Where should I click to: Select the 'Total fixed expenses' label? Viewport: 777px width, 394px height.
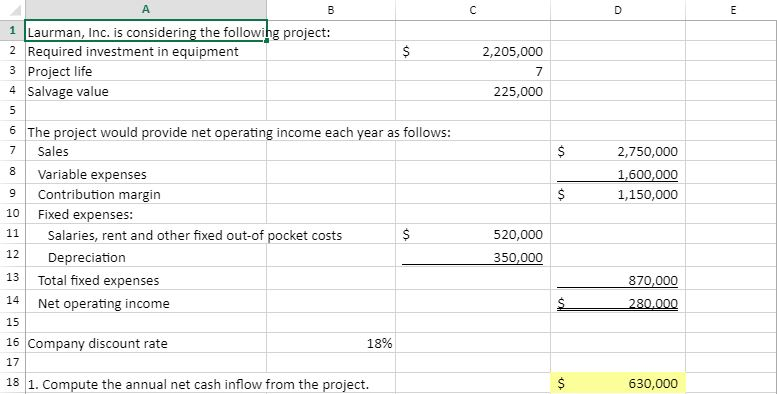(146, 279)
